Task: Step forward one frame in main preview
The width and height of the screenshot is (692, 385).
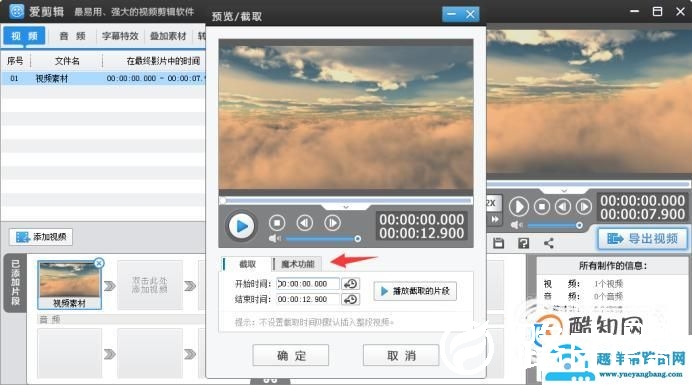Action: pos(583,206)
